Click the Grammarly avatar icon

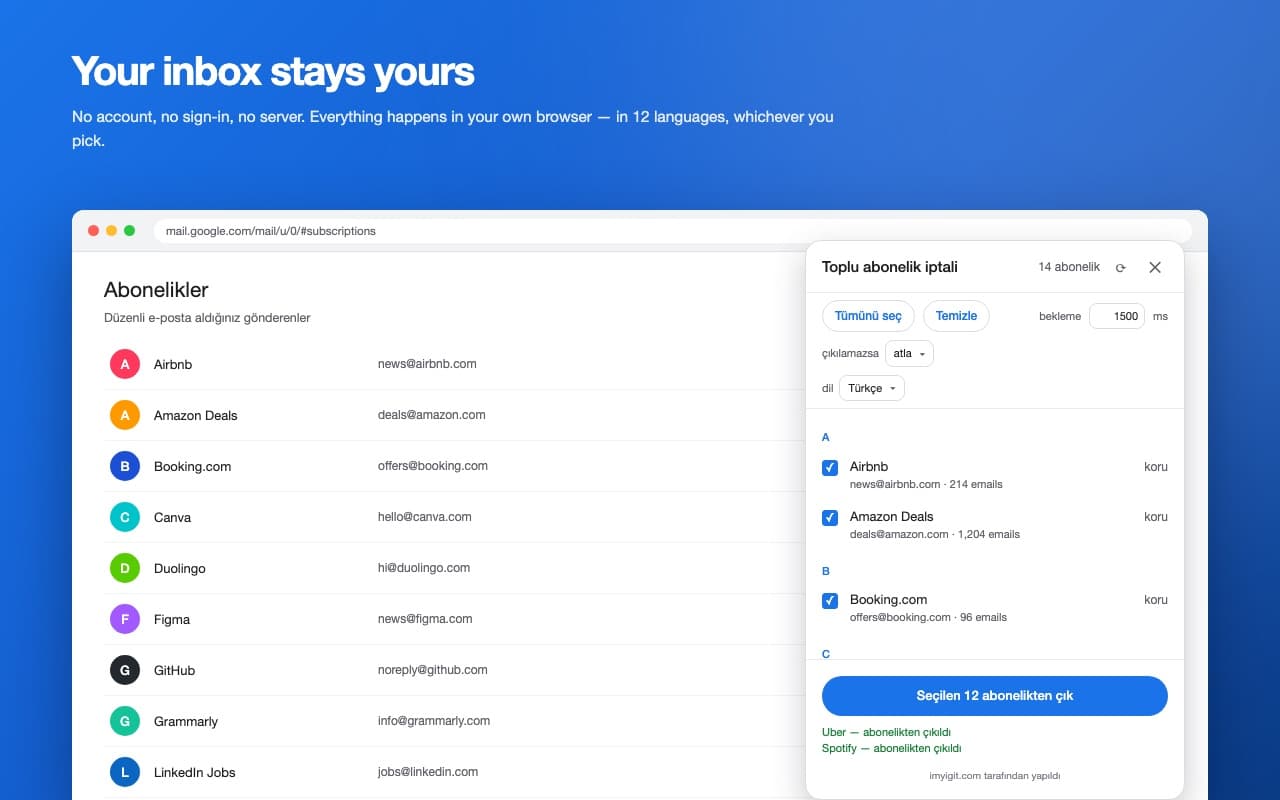click(x=125, y=721)
